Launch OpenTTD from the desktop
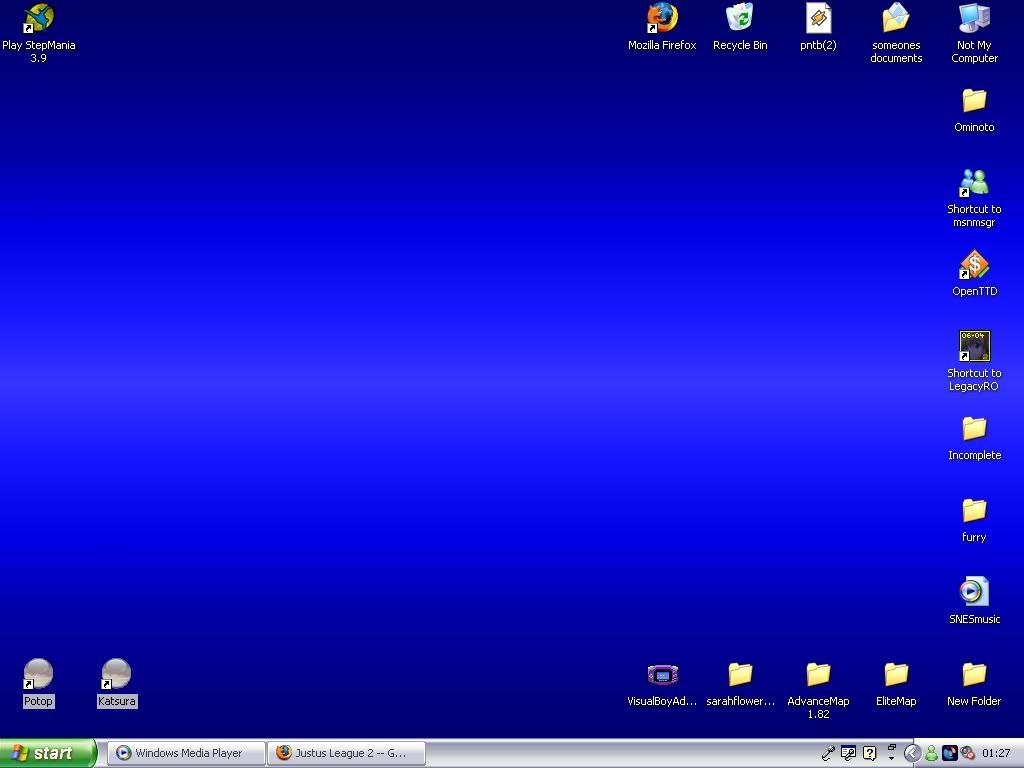The height and width of the screenshot is (768, 1024). pos(974,265)
